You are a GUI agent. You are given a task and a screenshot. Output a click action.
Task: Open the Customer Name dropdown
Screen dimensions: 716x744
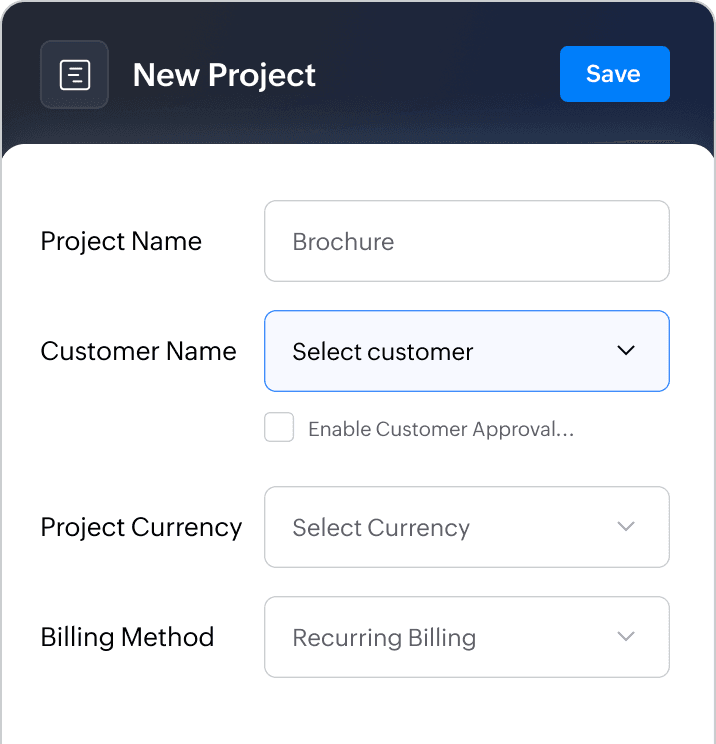tap(466, 351)
